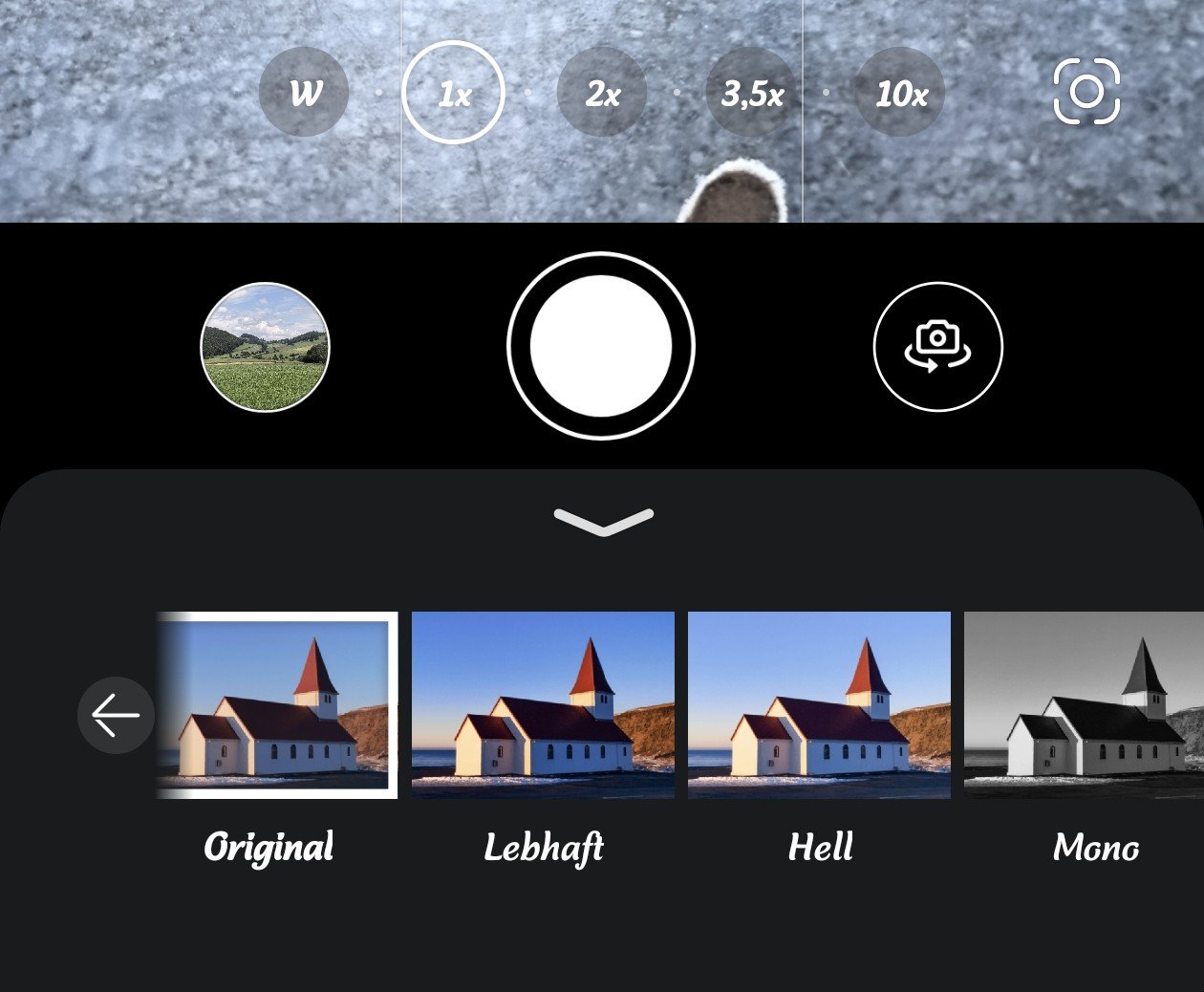Jump to 10x zoom
Screen dimensions: 1204x992
coord(900,93)
